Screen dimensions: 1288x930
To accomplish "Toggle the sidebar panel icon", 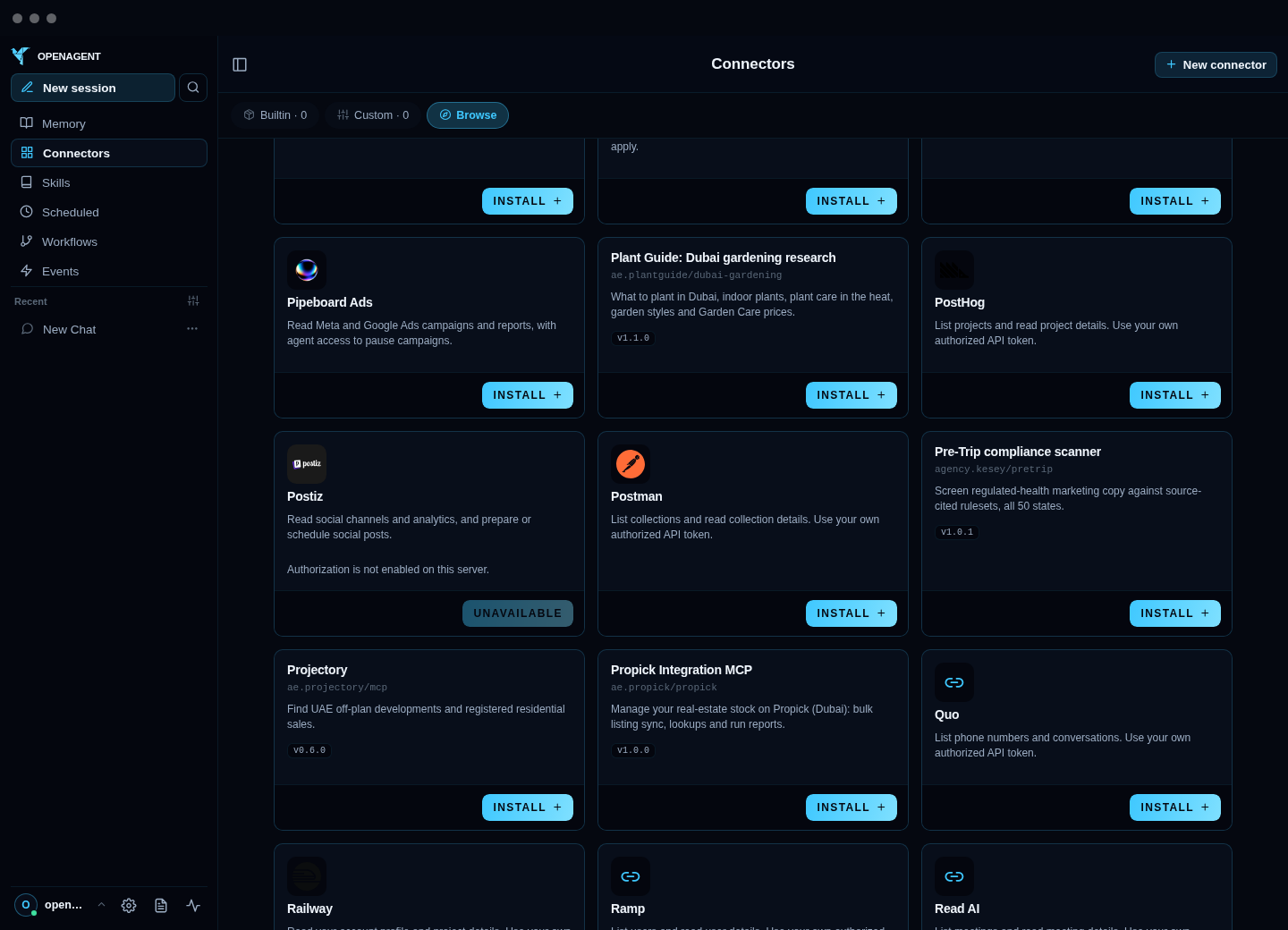I will [240, 64].
